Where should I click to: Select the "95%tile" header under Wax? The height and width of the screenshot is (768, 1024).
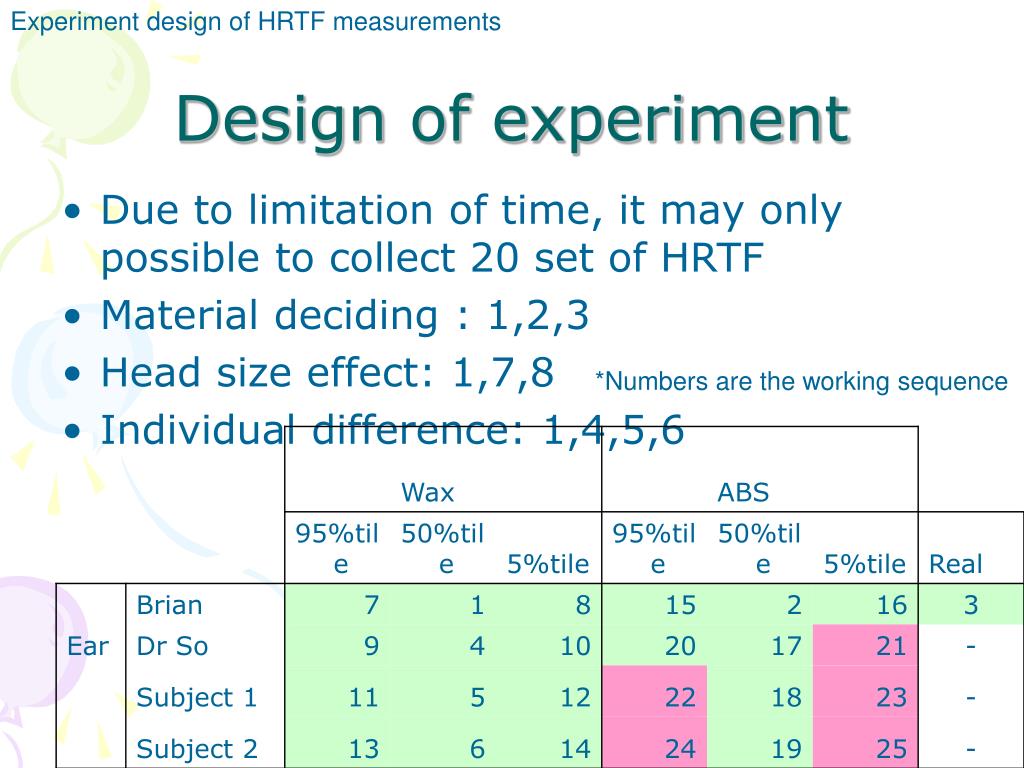coord(337,549)
